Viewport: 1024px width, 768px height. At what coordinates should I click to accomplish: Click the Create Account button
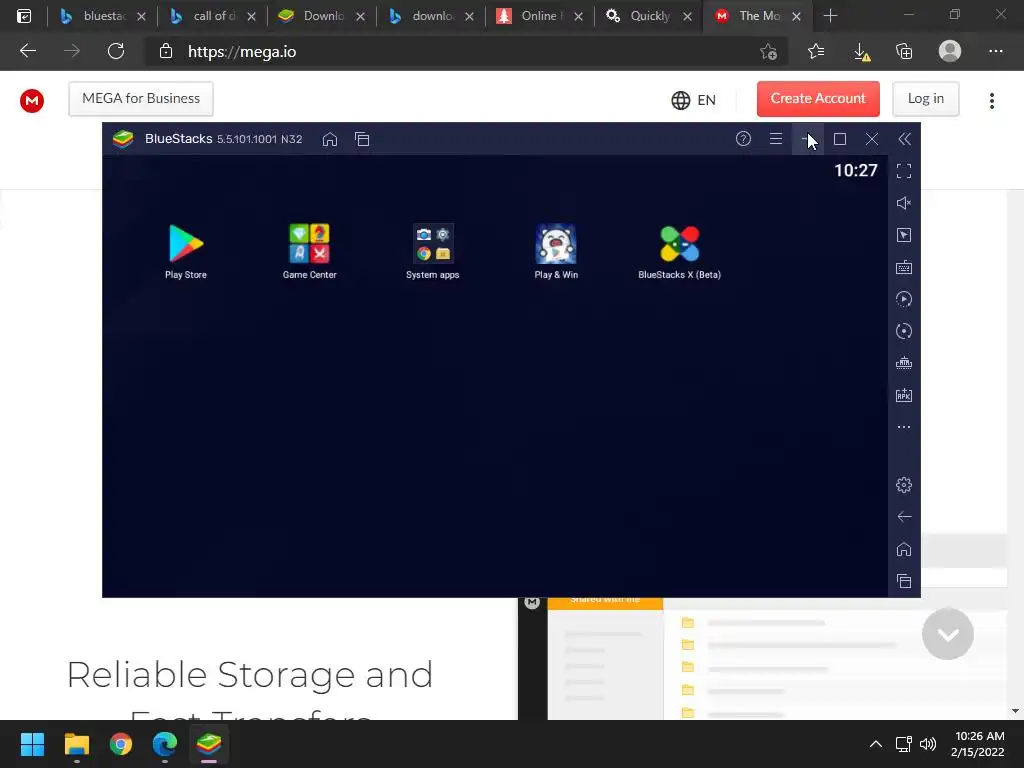(818, 99)
